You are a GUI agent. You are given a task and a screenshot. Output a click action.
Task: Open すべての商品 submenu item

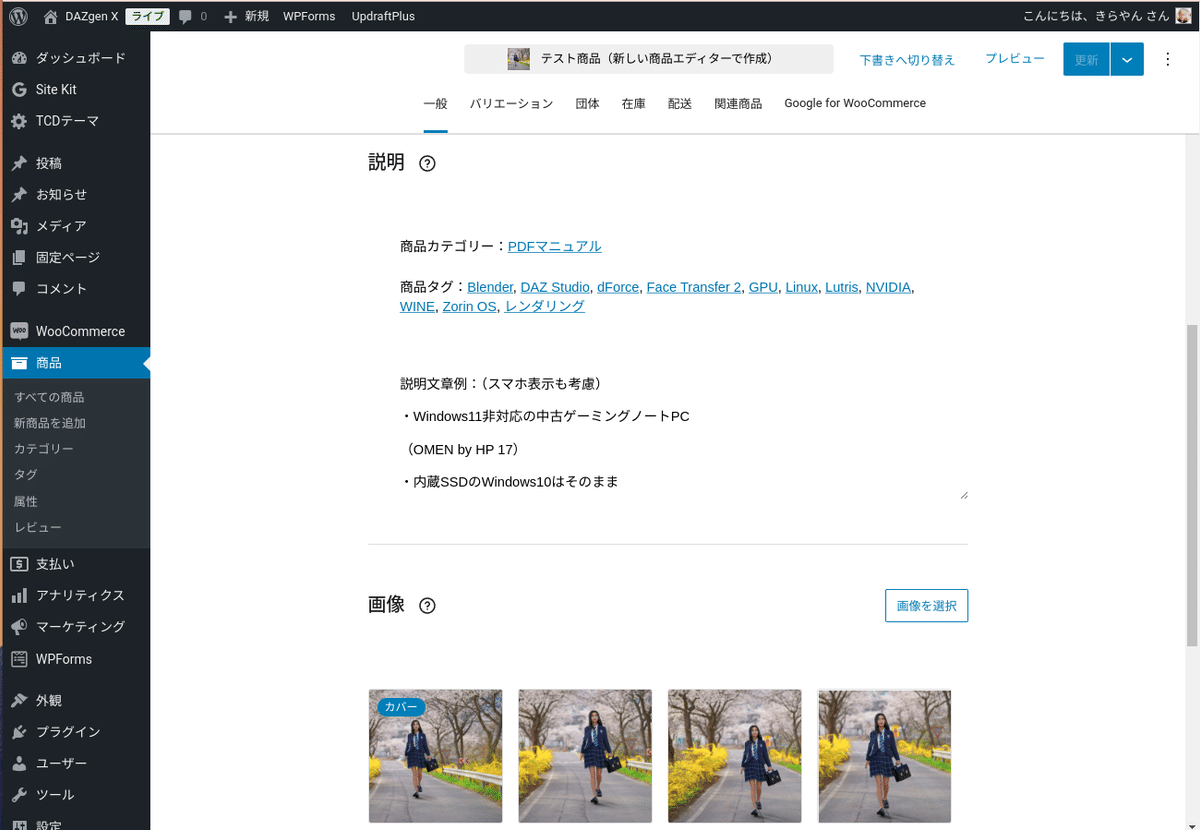[49, 397]
